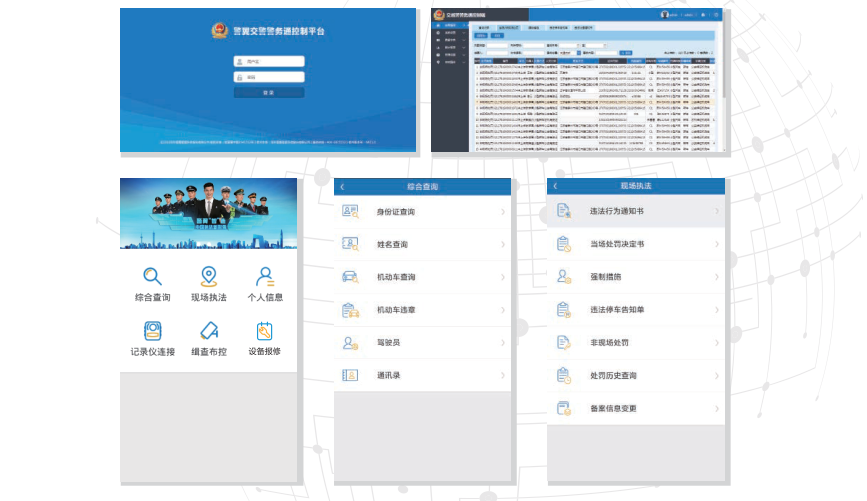
Task: Tap 记录仪连接 recorder icon
Action: click(x=153, y=331)
